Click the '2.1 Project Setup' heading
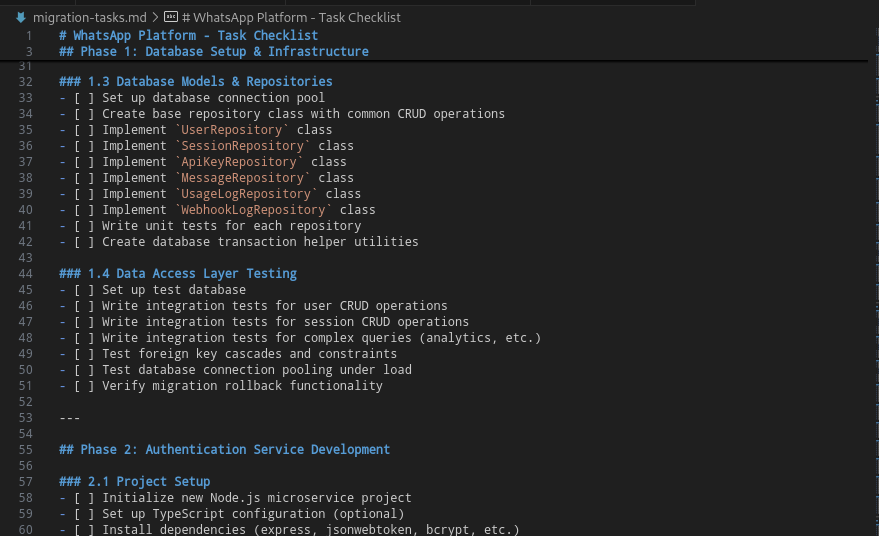 (149, 482)
